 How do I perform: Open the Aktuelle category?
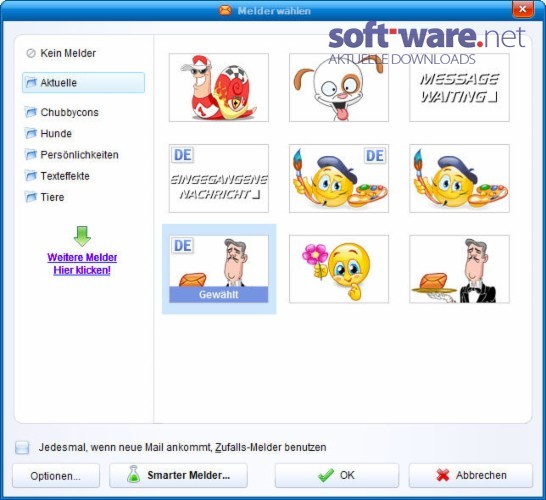pyautogui.click(x=83, y=83)
